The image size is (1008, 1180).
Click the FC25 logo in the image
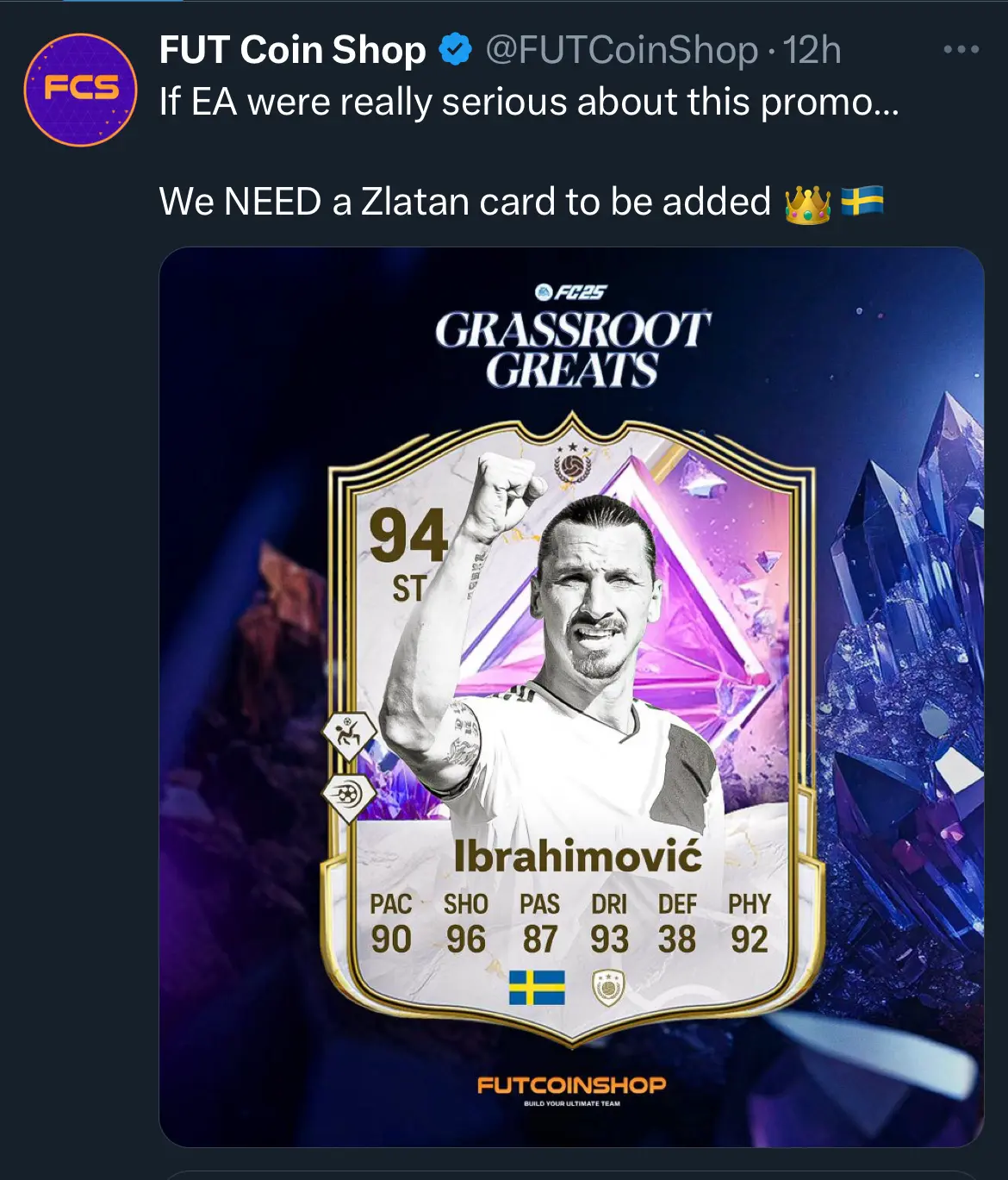pos(570,291)
